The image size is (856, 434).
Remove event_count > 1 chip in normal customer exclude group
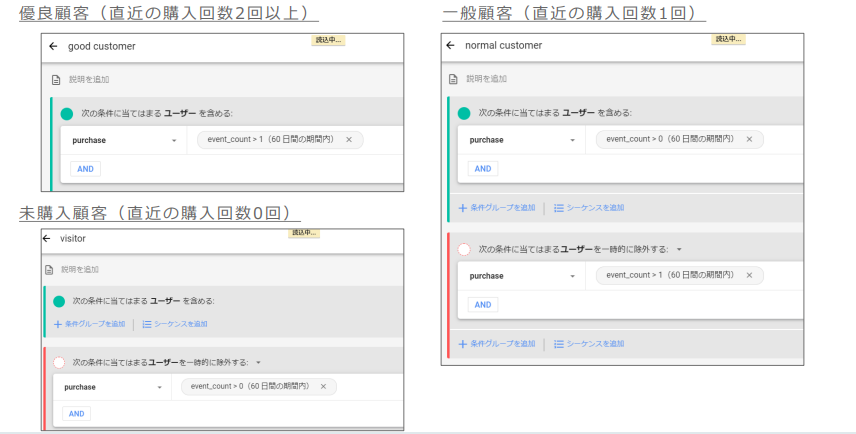pyautogui.click(x=749, y=275)
